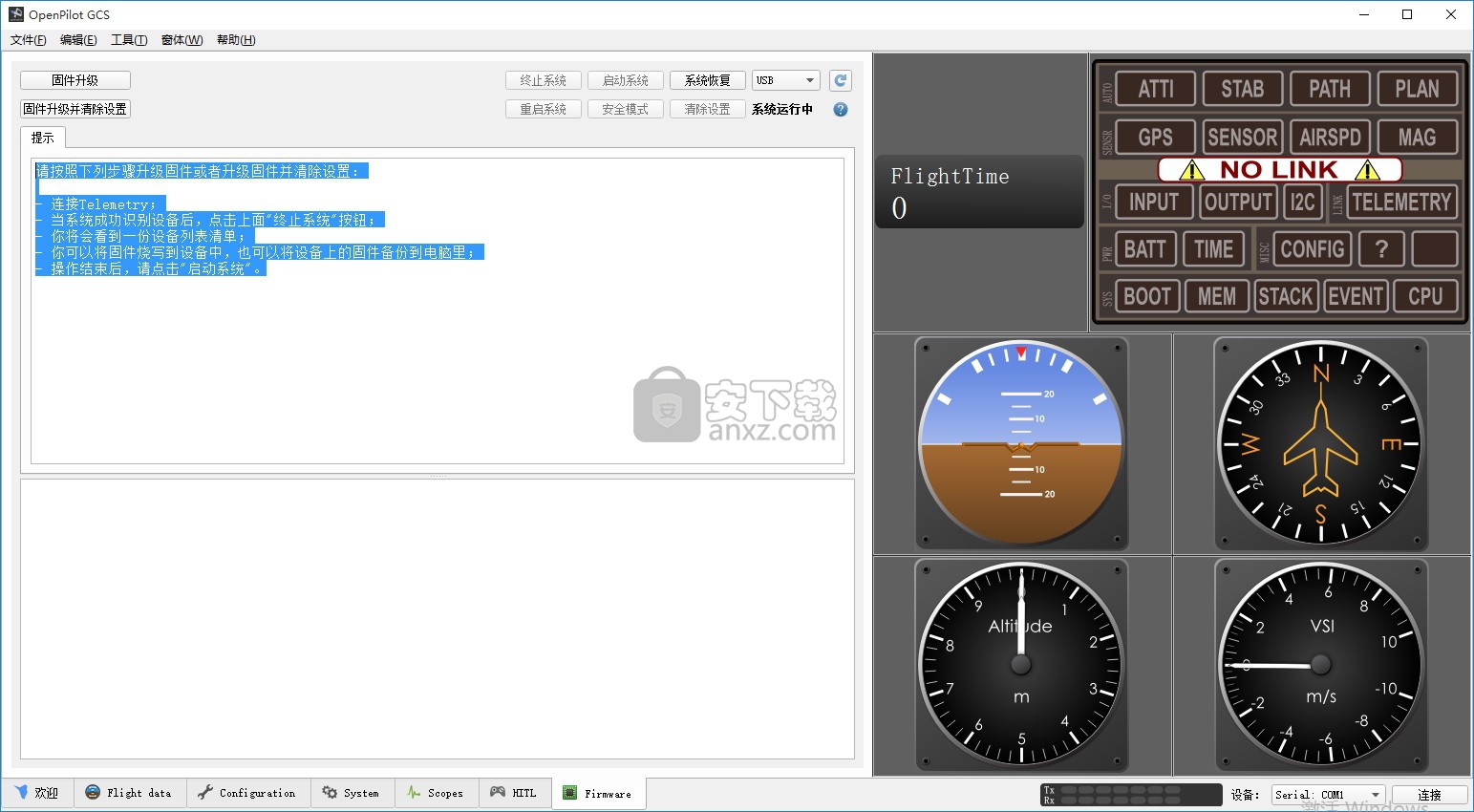Image resolution: width=1474 pixels, height=812 pixels.
Task: Click the CPU system indicator
Action: [1425, 296]
